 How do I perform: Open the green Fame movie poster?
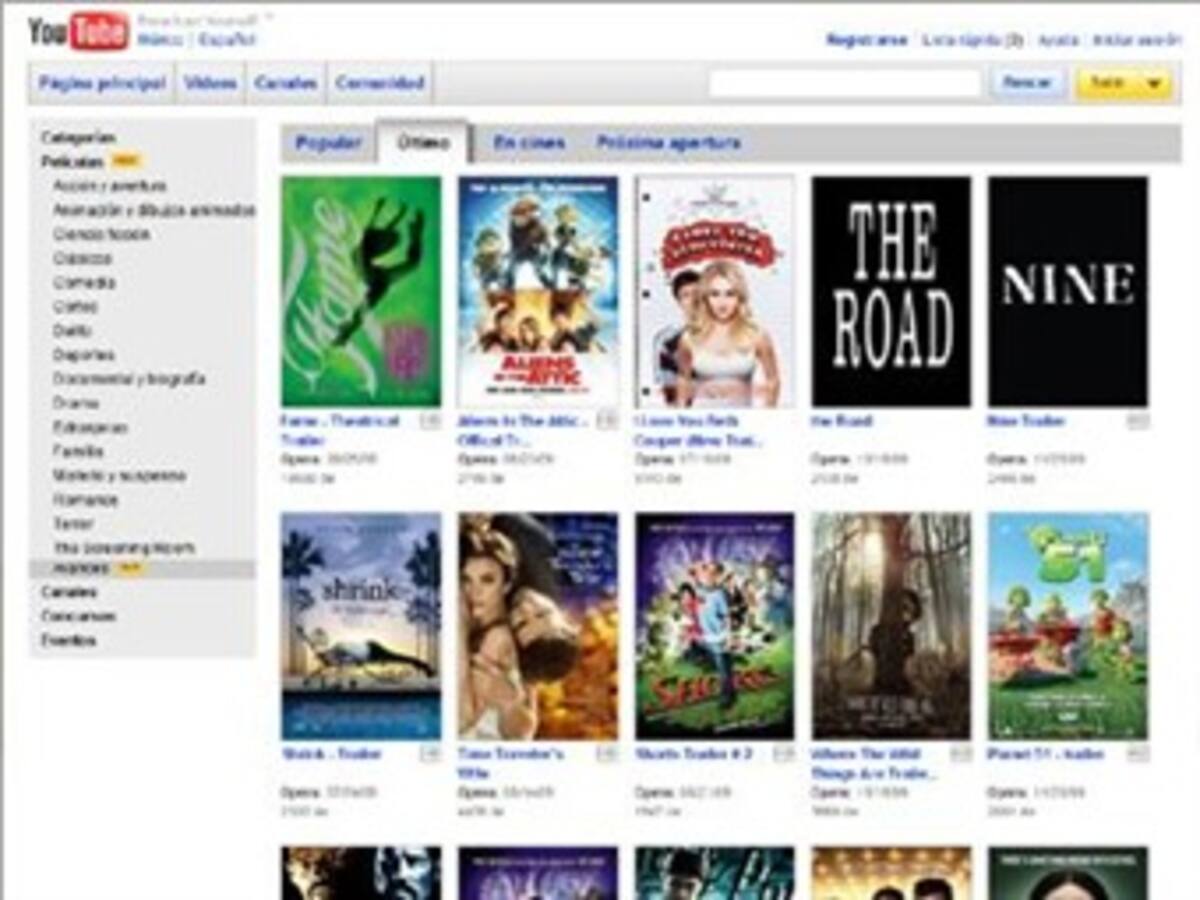(x=361, y=291)
